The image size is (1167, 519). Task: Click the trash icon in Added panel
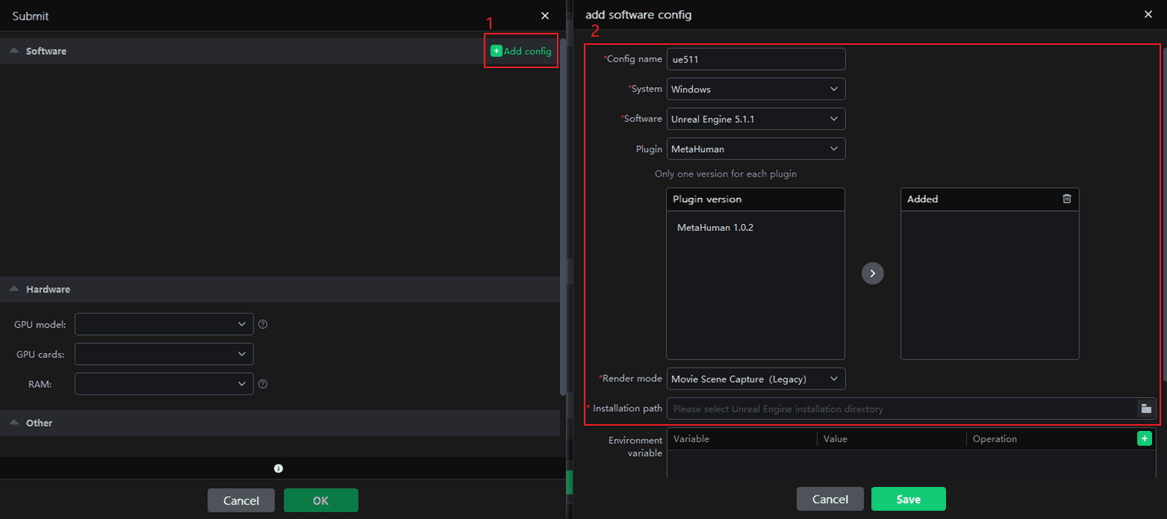[x=1066, y=199]
